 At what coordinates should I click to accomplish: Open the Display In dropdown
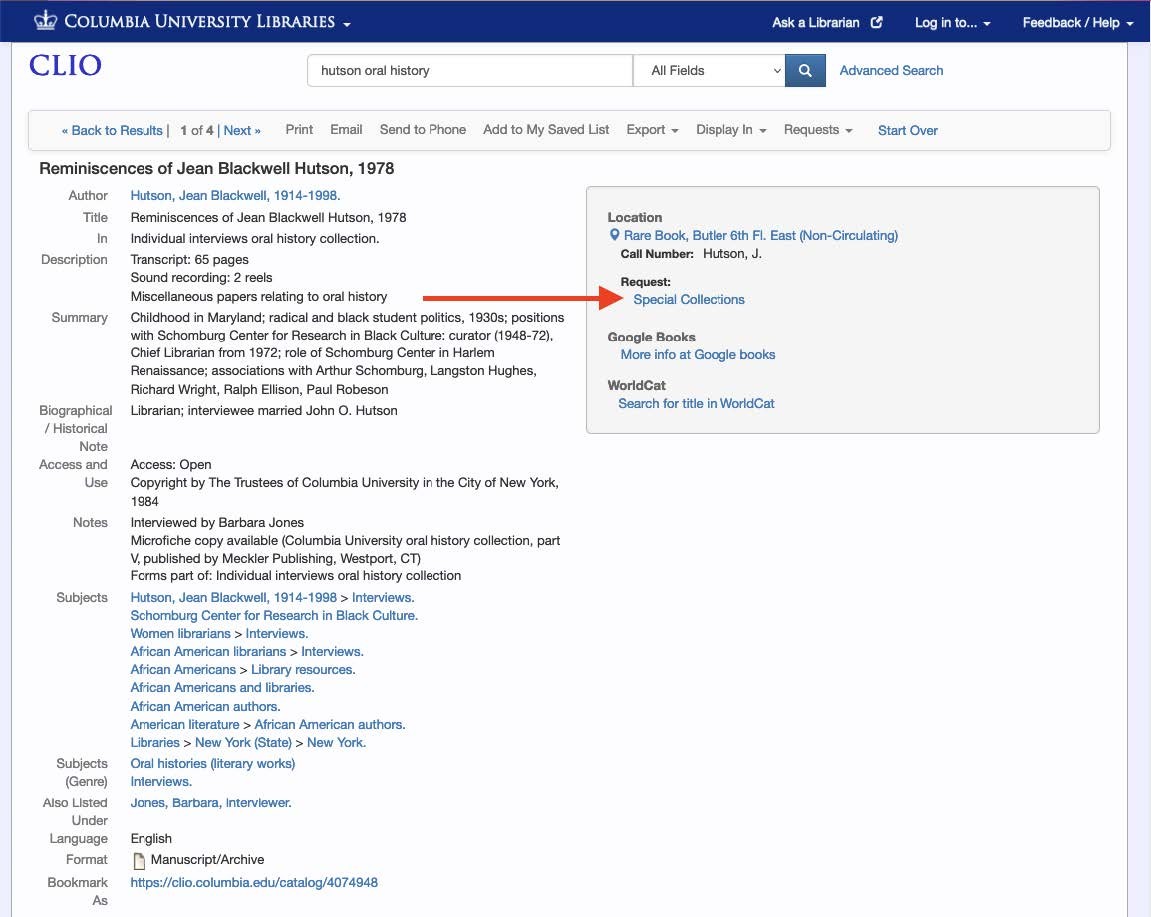pyautogui.click(x=730, y=129)
